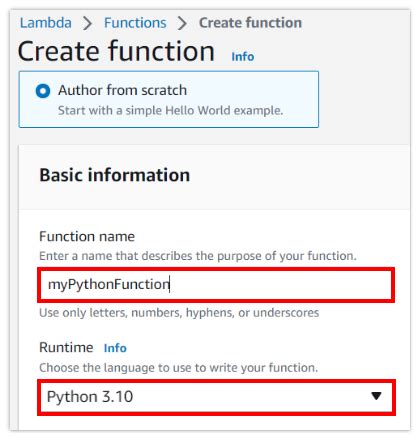Focus the Function name input with myPythonFunction

pyautogui.click(x=216, y=285)
